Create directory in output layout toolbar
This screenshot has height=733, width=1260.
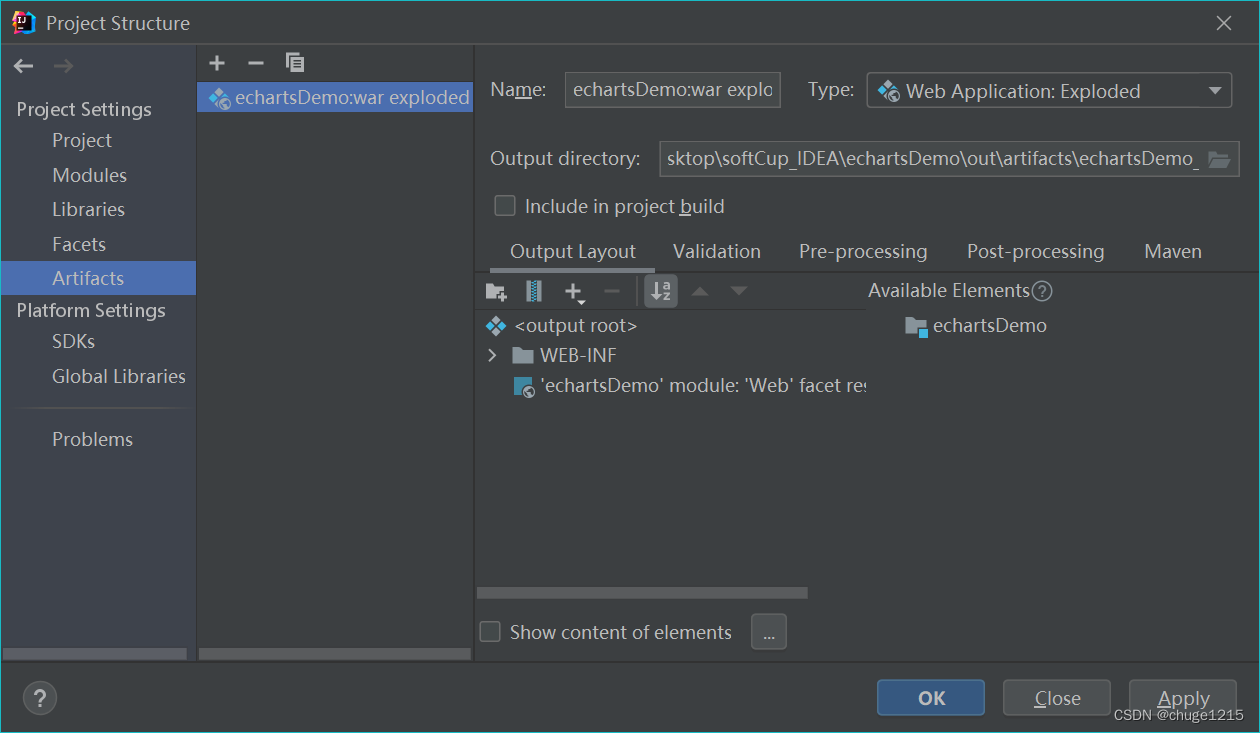point(496,291)
